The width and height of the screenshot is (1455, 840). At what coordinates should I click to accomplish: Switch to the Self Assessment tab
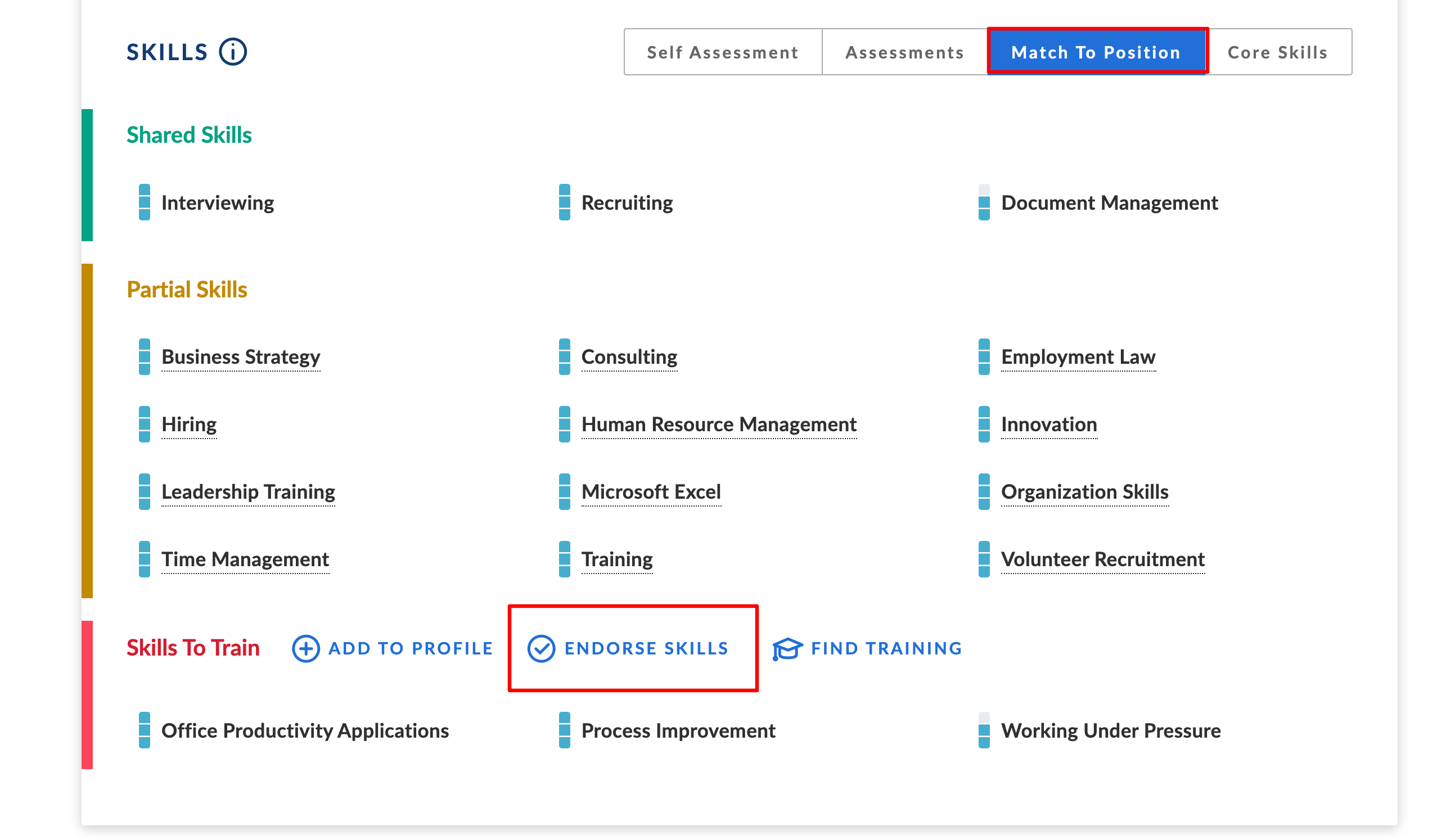722,52
